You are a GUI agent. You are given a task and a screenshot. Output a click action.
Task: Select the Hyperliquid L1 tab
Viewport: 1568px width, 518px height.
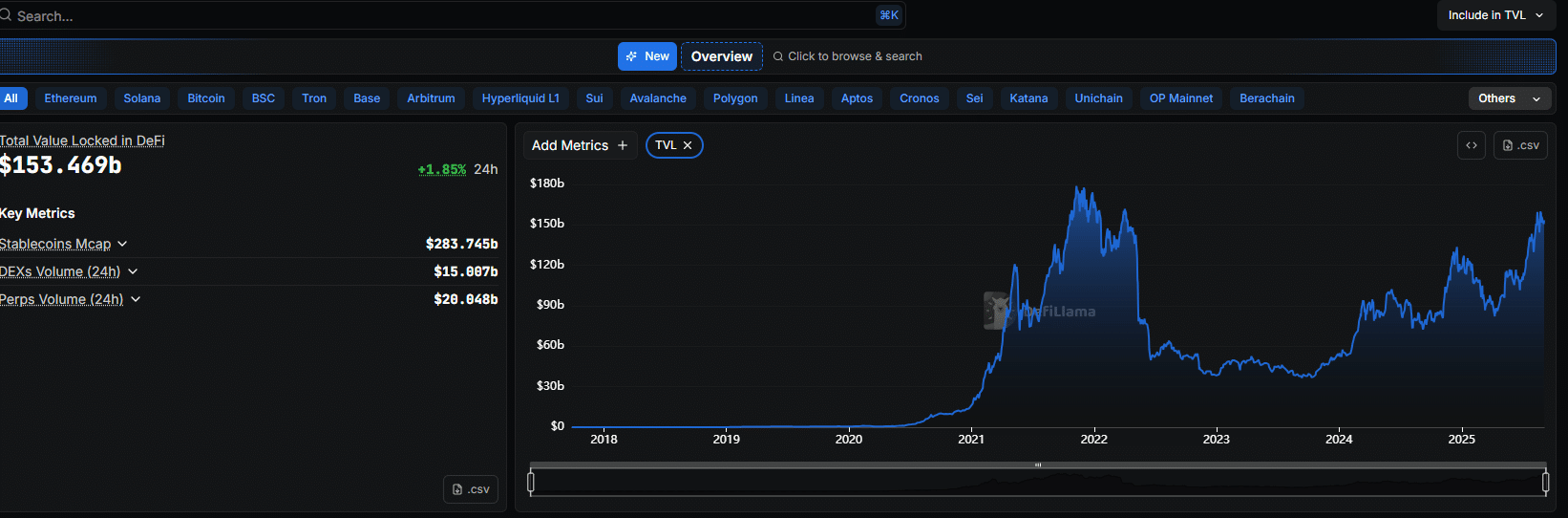[x=520, y=98]
